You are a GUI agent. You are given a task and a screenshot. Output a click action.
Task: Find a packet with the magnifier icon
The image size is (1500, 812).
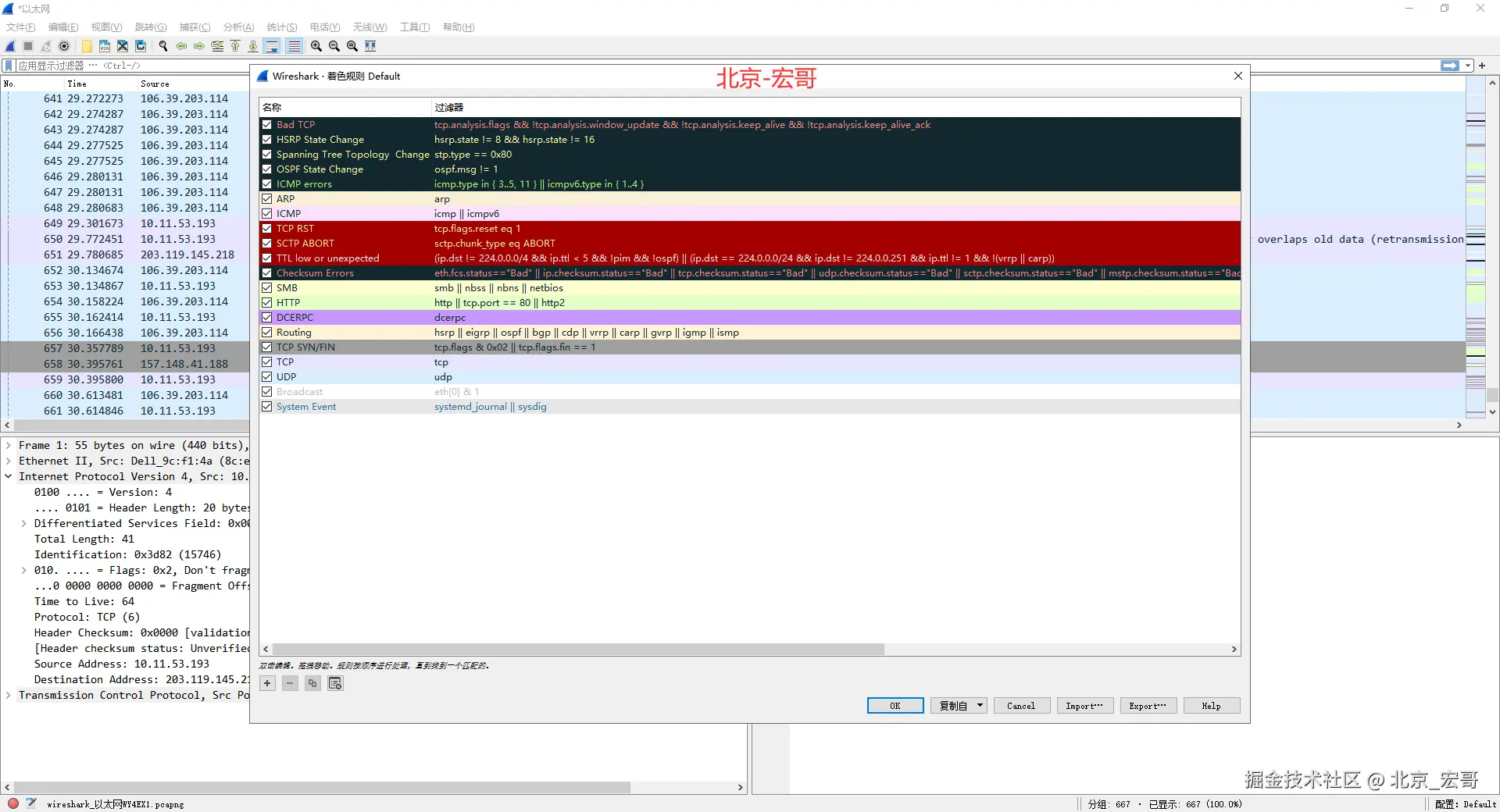click(163, 46)
